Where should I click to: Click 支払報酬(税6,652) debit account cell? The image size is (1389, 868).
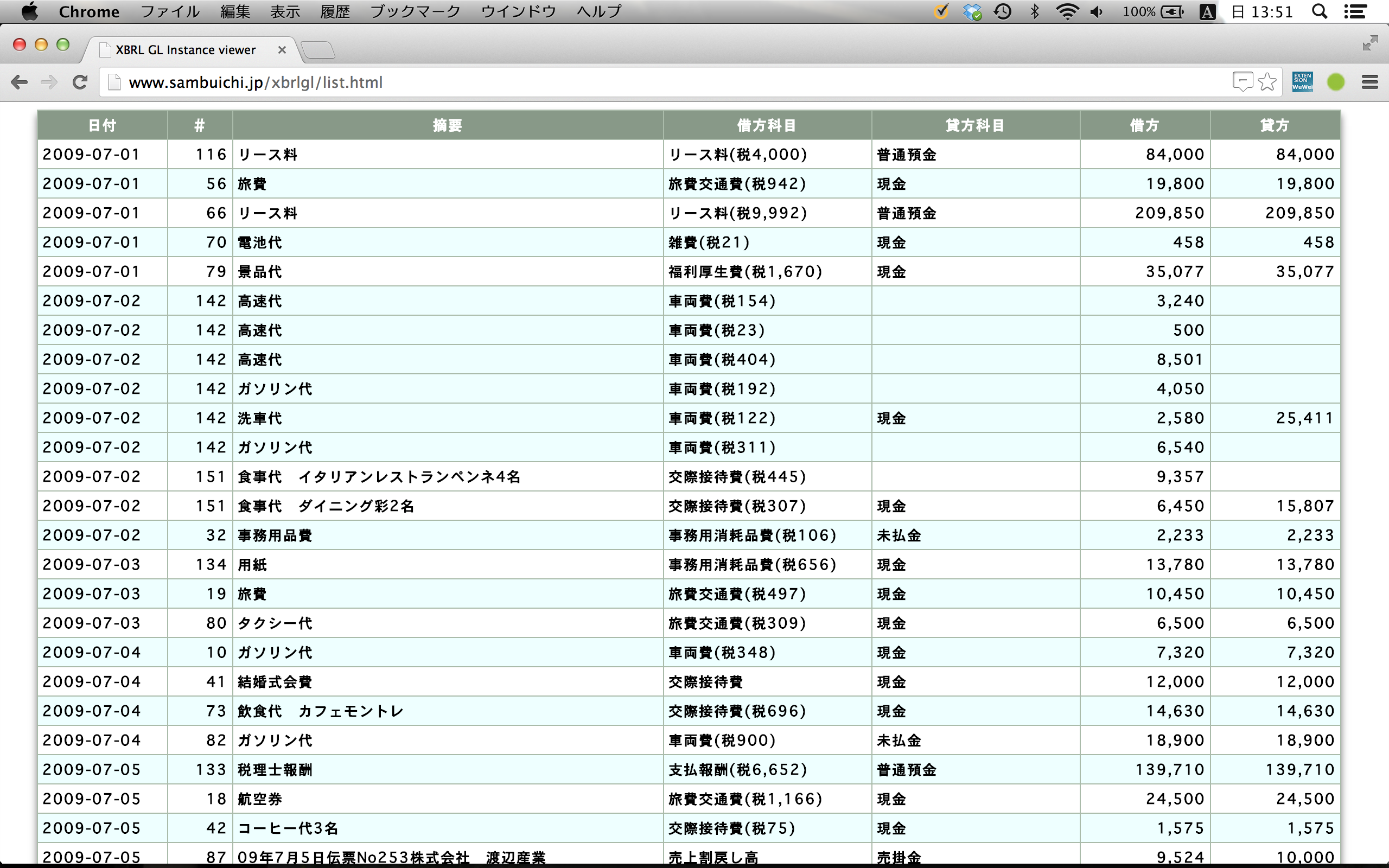(x=767, y=769)
